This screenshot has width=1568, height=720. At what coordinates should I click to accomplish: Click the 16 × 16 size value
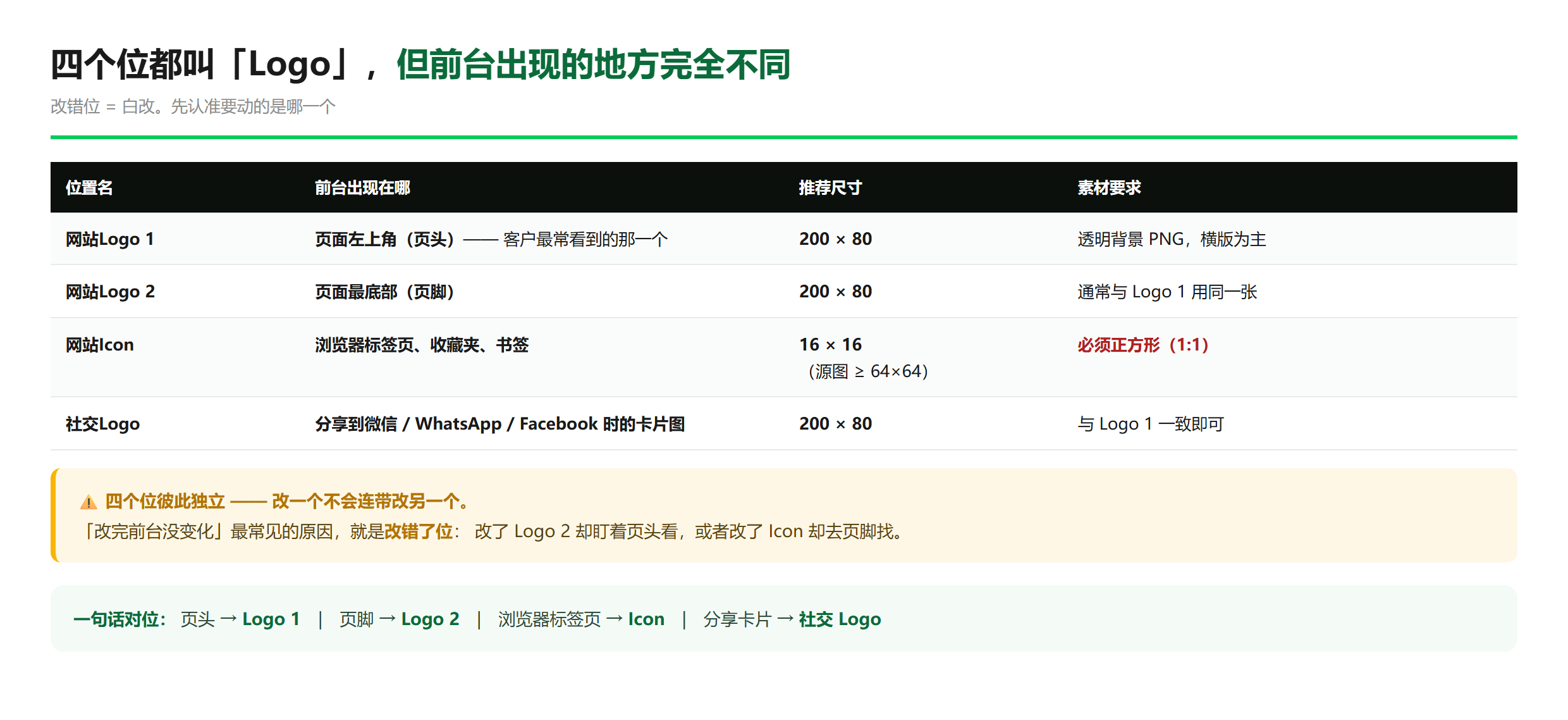click(x=831, y=345)
